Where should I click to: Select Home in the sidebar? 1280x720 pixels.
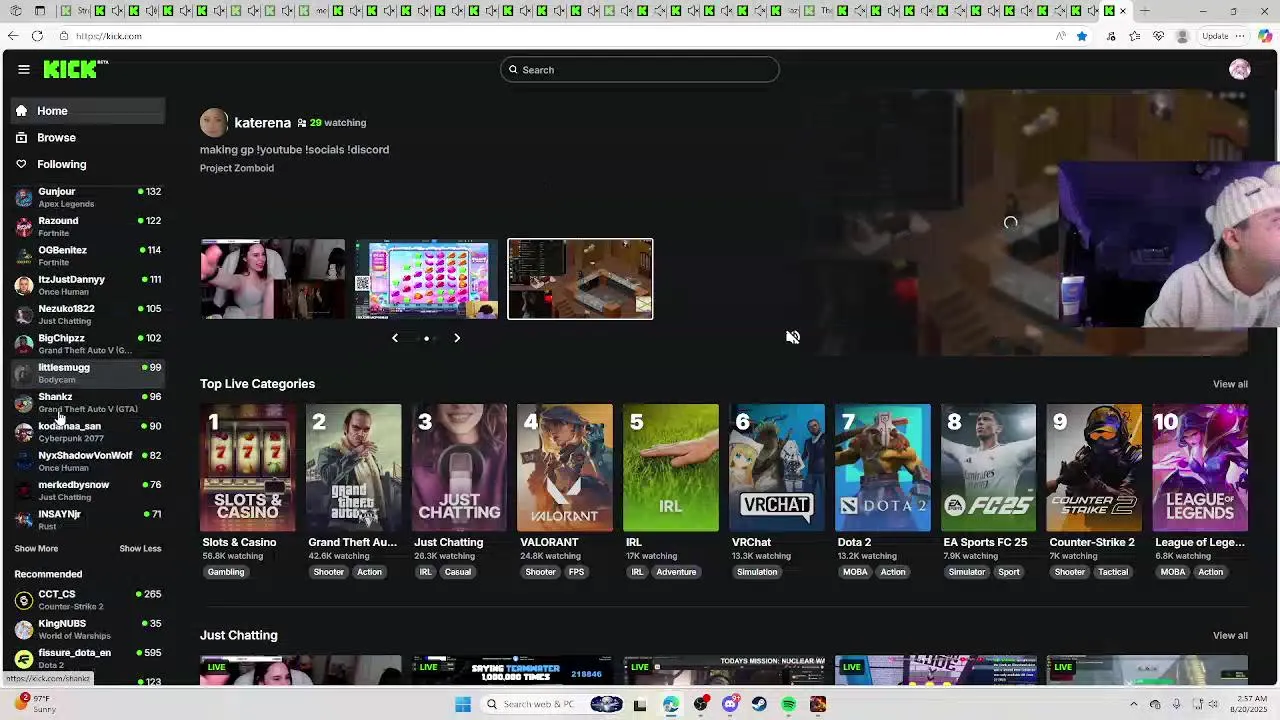[88, 111]
